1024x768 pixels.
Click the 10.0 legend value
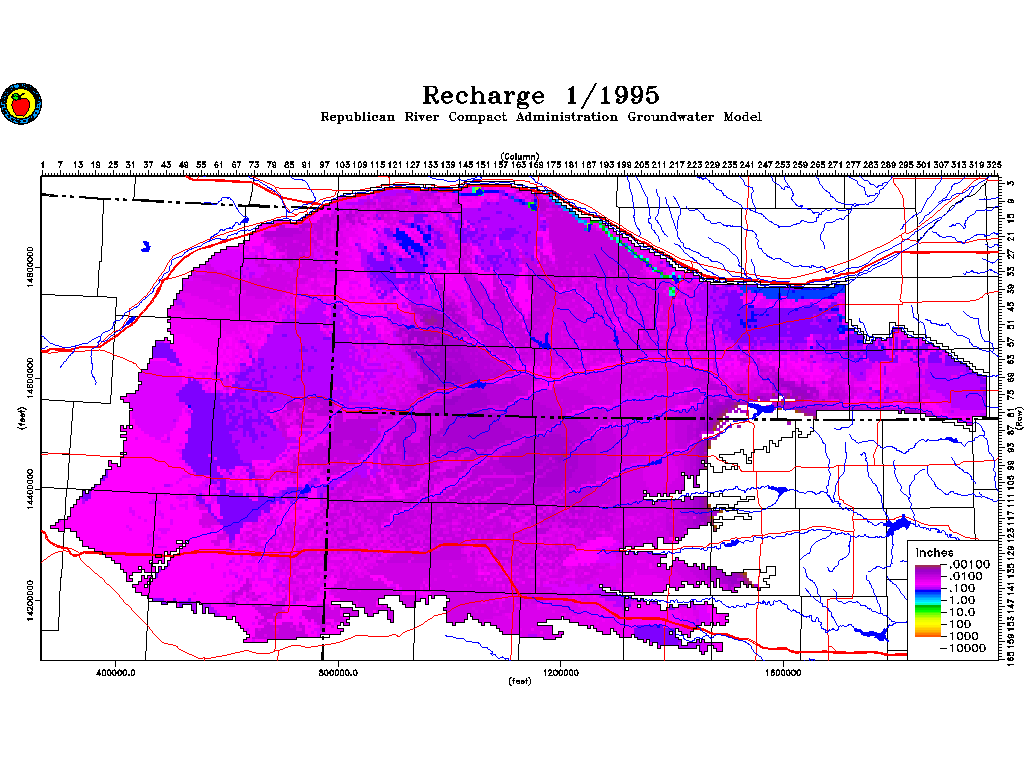tap(963, 612)
